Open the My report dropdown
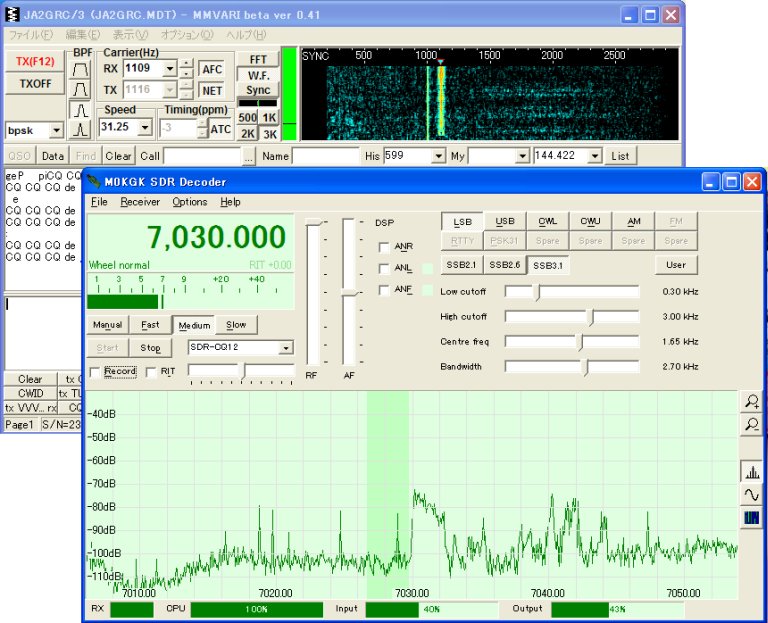Viewport: 768px width, 623px height. click(x=523, y=156)
